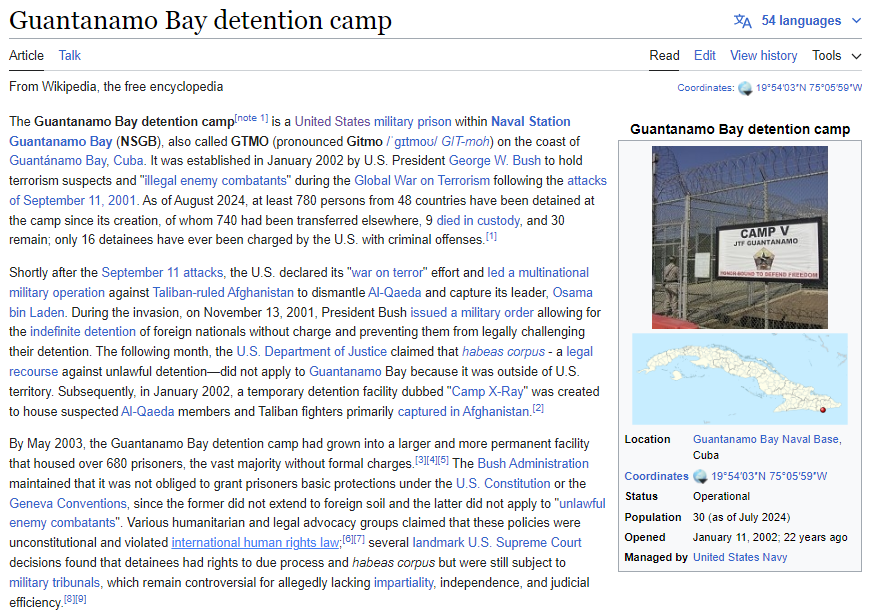Screen dimensions: 872x616
Task: Select the Article tab
Action: point(26,56)
